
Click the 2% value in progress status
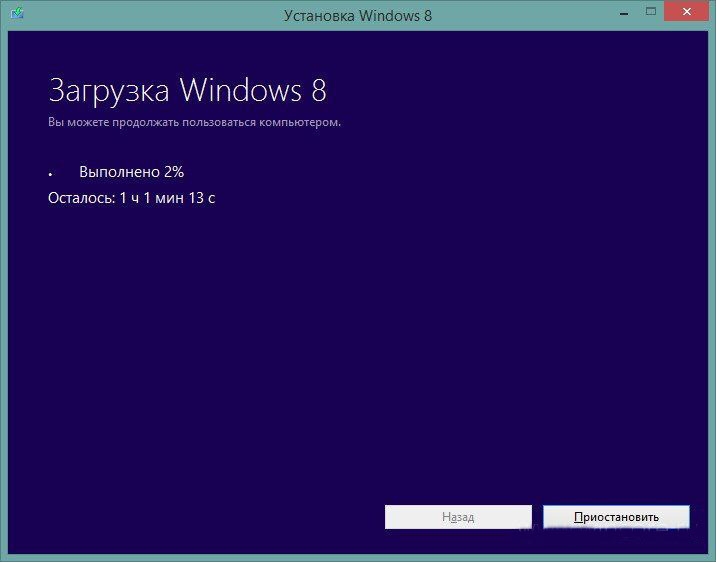coord(174,172)
